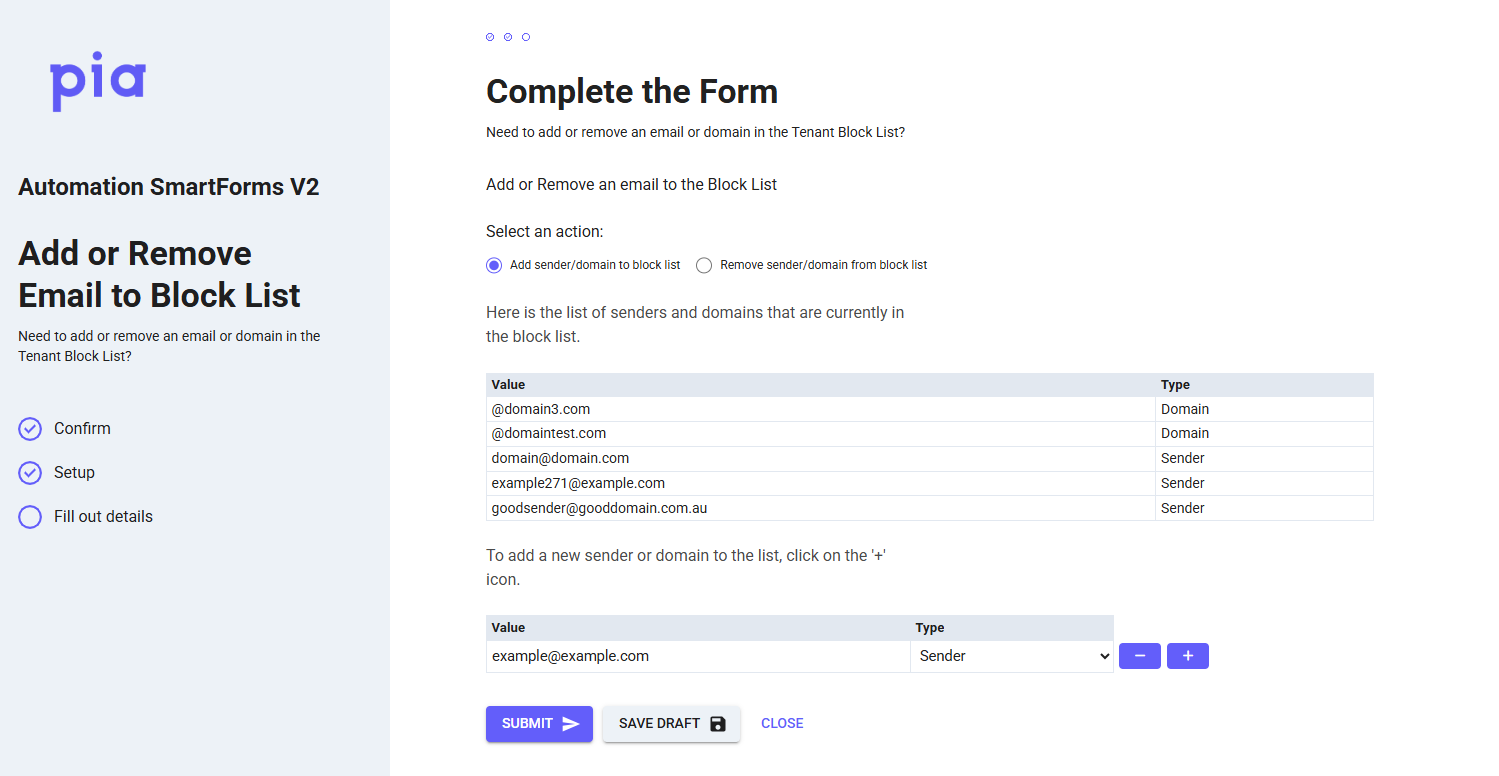Click the Close link
The image size is (1499, 776).
[x=781, y=724]
